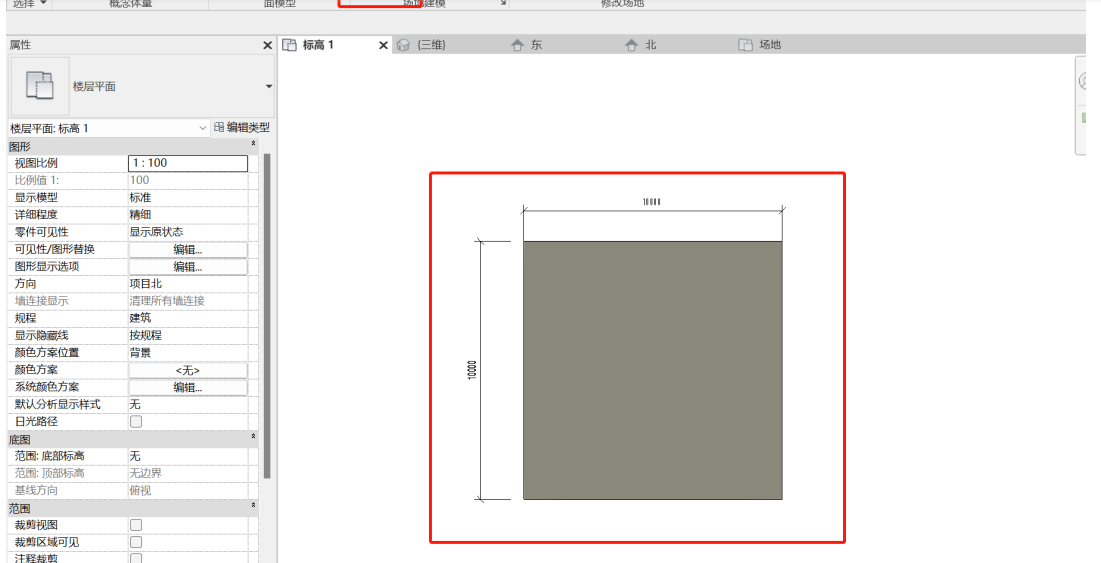Switch to the {三维} view tab
Viewport: 1101px width, 563px height.
click(x=431, y=45)
